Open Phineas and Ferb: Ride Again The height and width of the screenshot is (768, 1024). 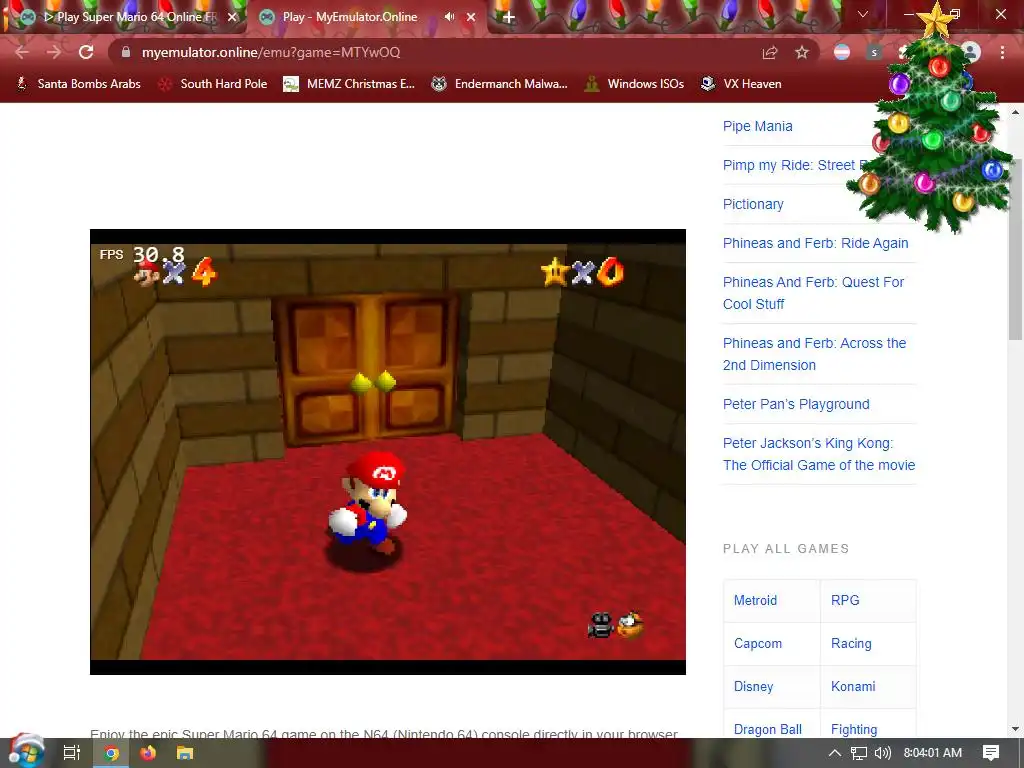816,243
